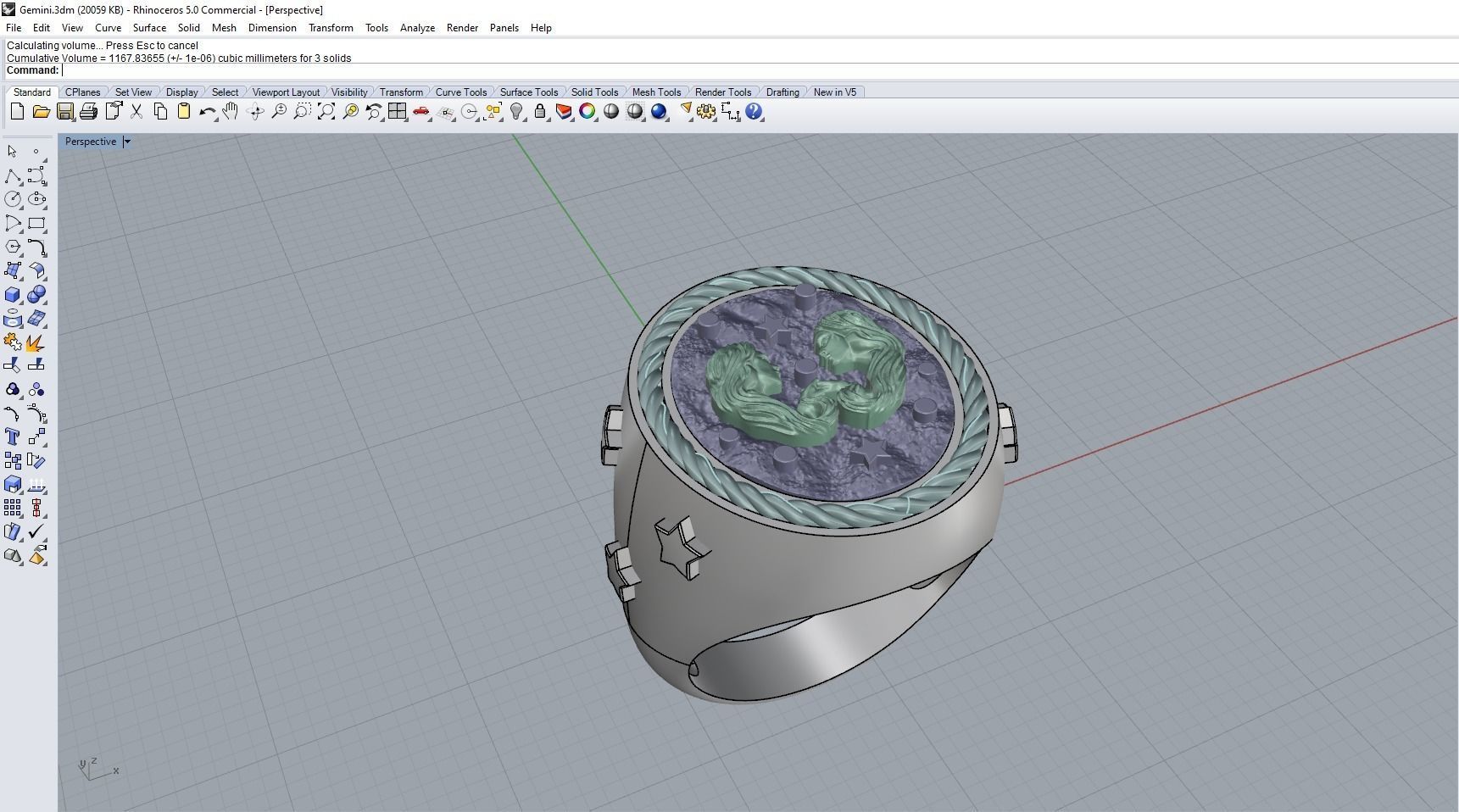Click the Perspective viewport title label
The image size is (1459, 812).
point(91,142)
